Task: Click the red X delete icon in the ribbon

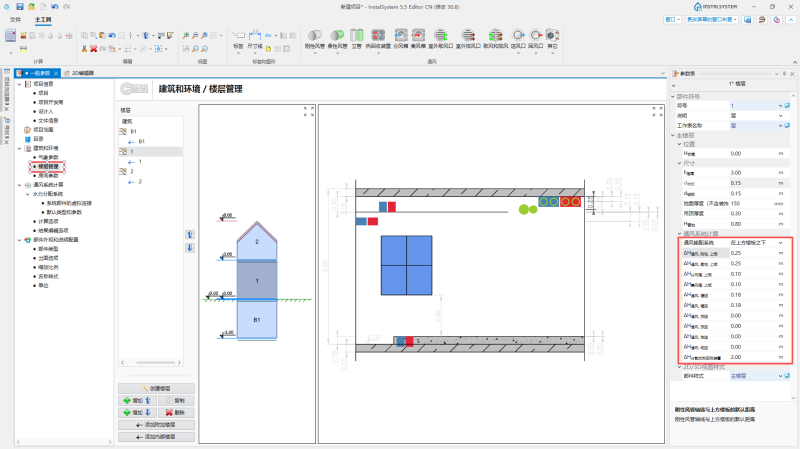Action: [93, 48]
